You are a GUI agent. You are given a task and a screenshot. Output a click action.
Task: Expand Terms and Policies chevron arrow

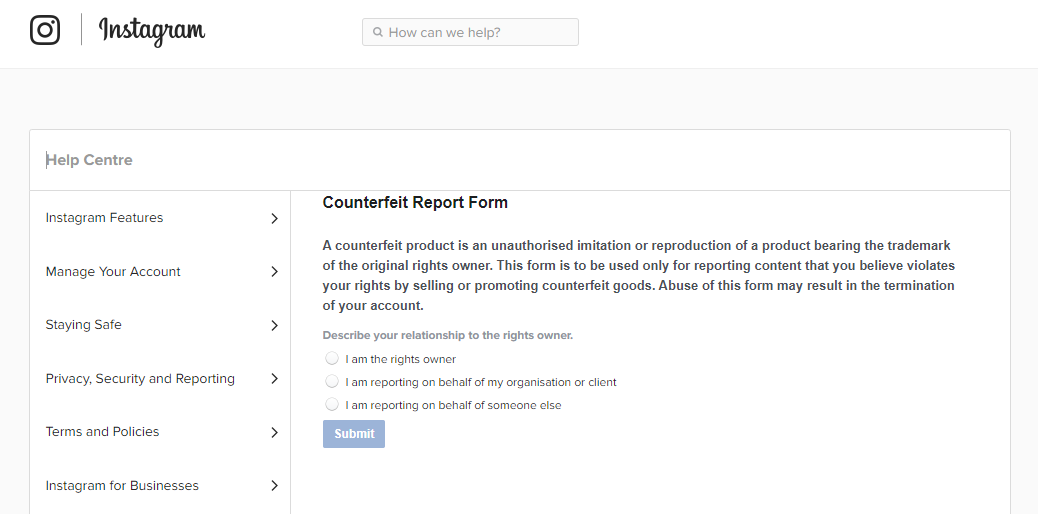274,432
